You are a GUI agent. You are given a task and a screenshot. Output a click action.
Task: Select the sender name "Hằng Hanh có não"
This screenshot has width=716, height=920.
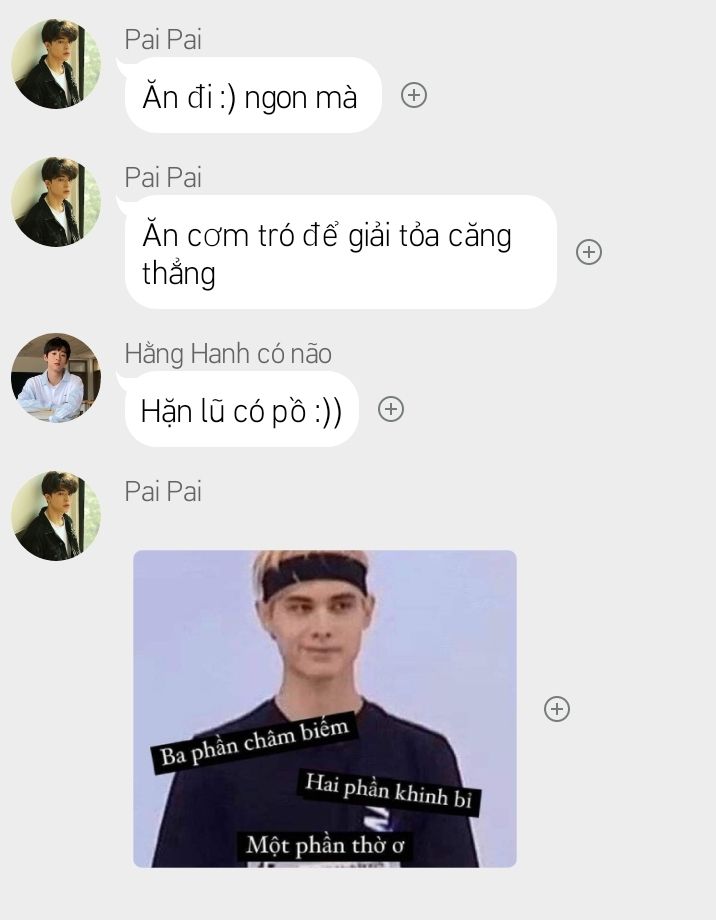coord(228,354)
